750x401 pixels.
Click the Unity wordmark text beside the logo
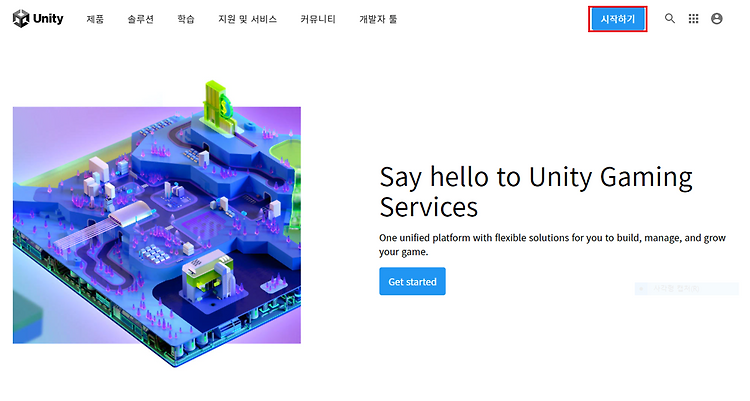click(x=48, y=19)
